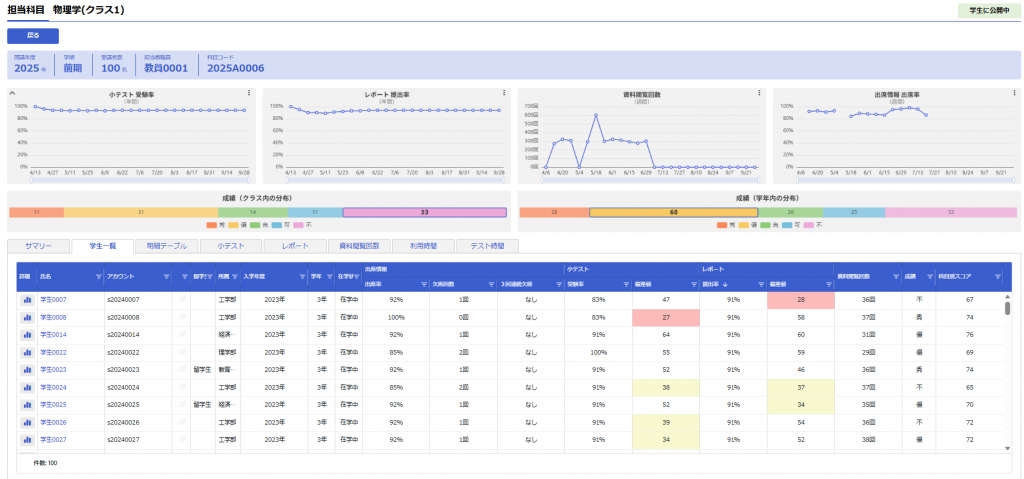
Task: Open kebab menu on 小テスト 受験率 chart
Action: 248,93
